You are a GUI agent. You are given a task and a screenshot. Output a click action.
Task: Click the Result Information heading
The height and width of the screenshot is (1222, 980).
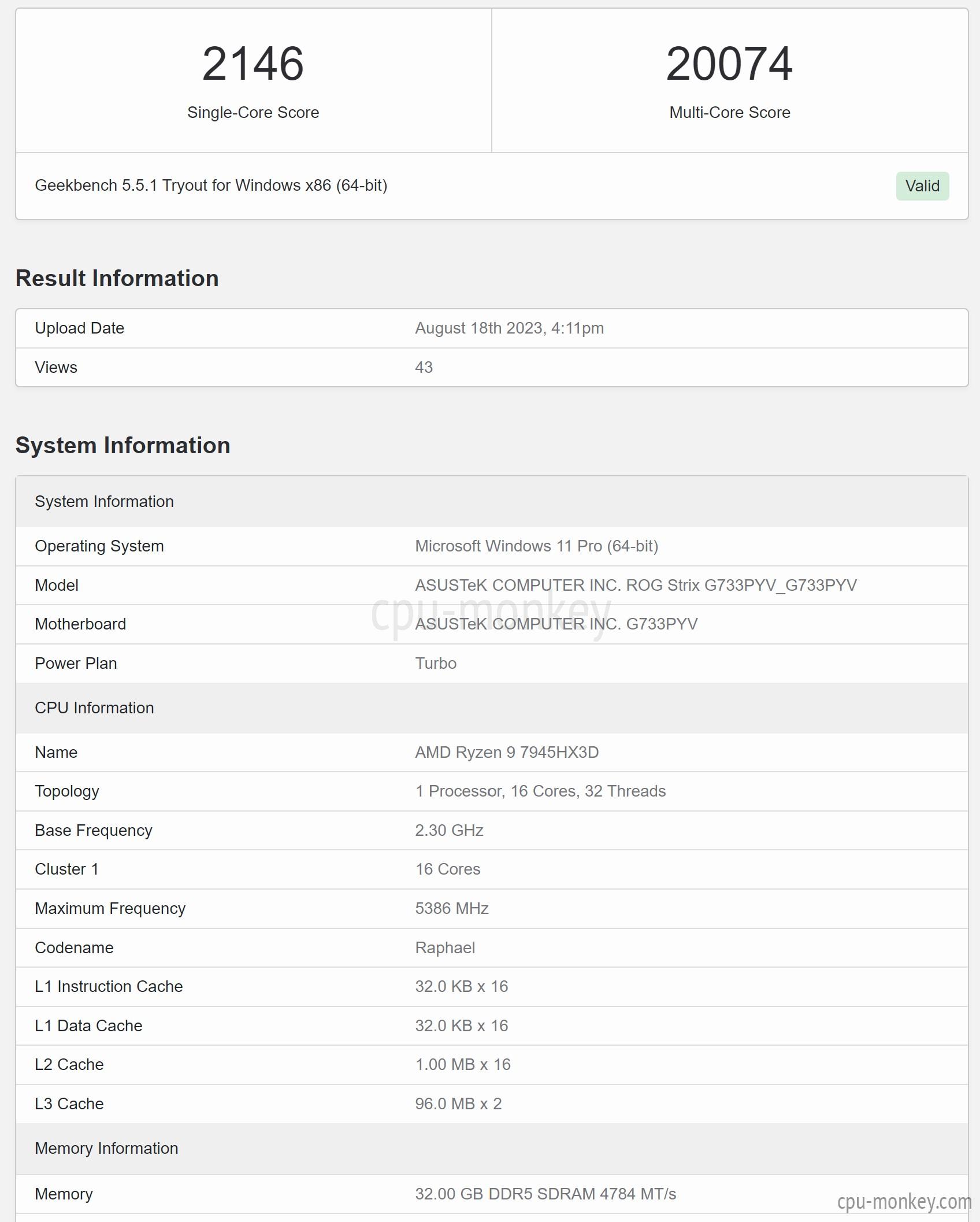(x=117, y=278)
